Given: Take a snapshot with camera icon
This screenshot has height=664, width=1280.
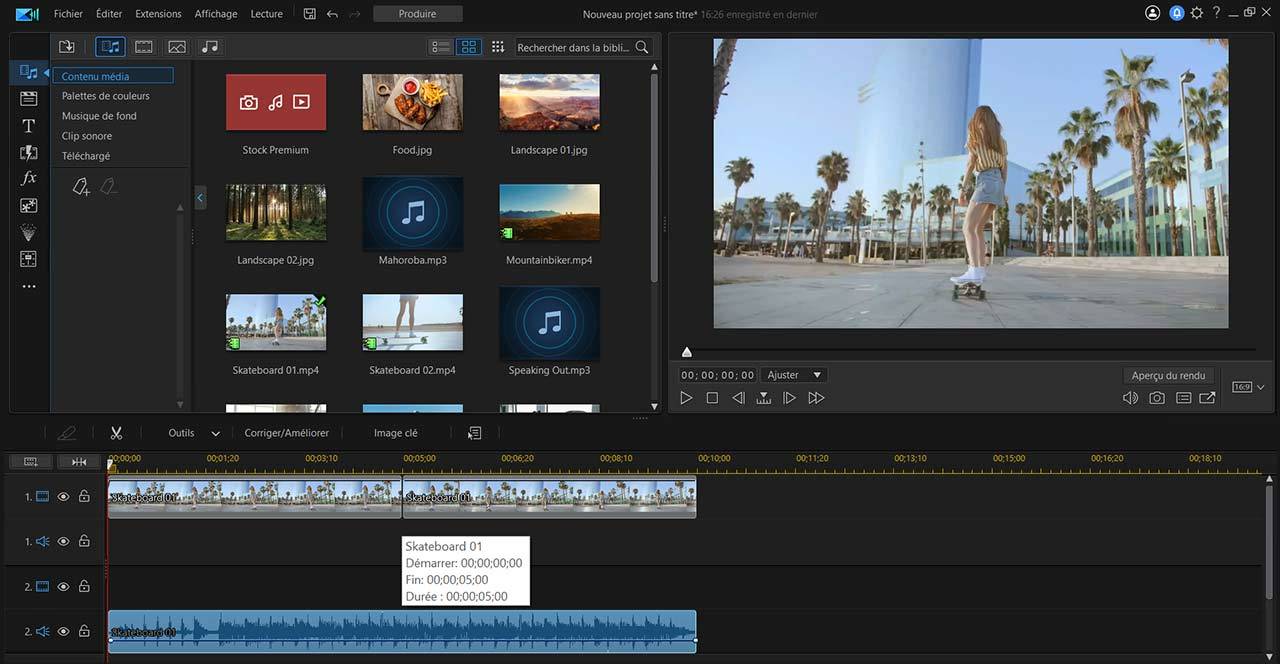Looking at the screenshot, I should coord(1157,398).
